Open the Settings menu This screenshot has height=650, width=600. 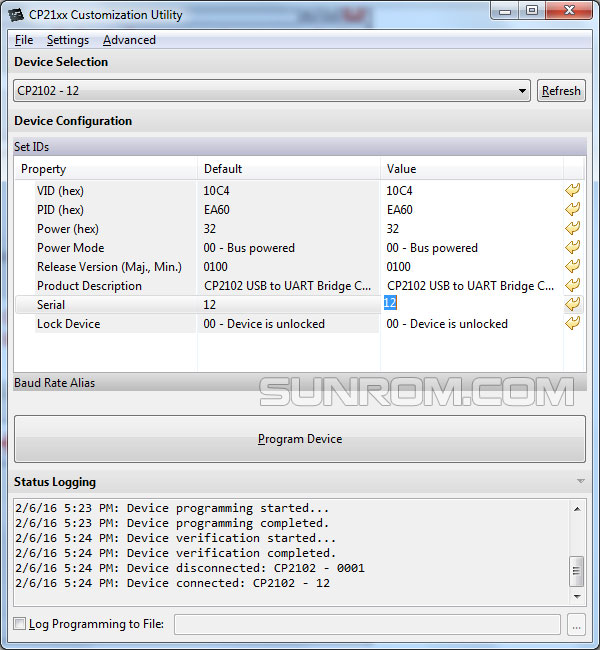[x=68, y=40]
